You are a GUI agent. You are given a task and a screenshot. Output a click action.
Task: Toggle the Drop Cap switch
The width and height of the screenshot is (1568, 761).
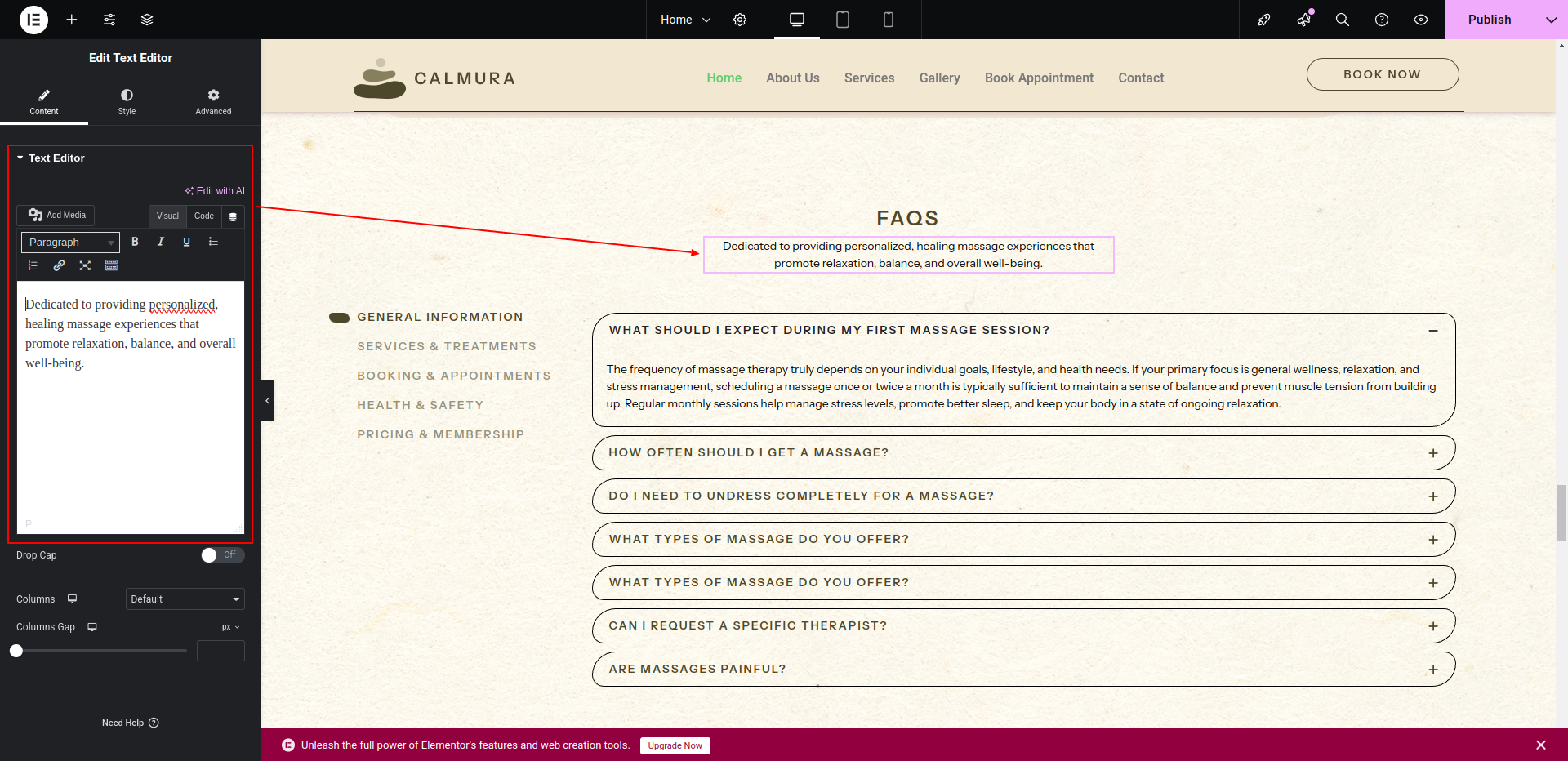pyautogui.click(x=222, y=555)
